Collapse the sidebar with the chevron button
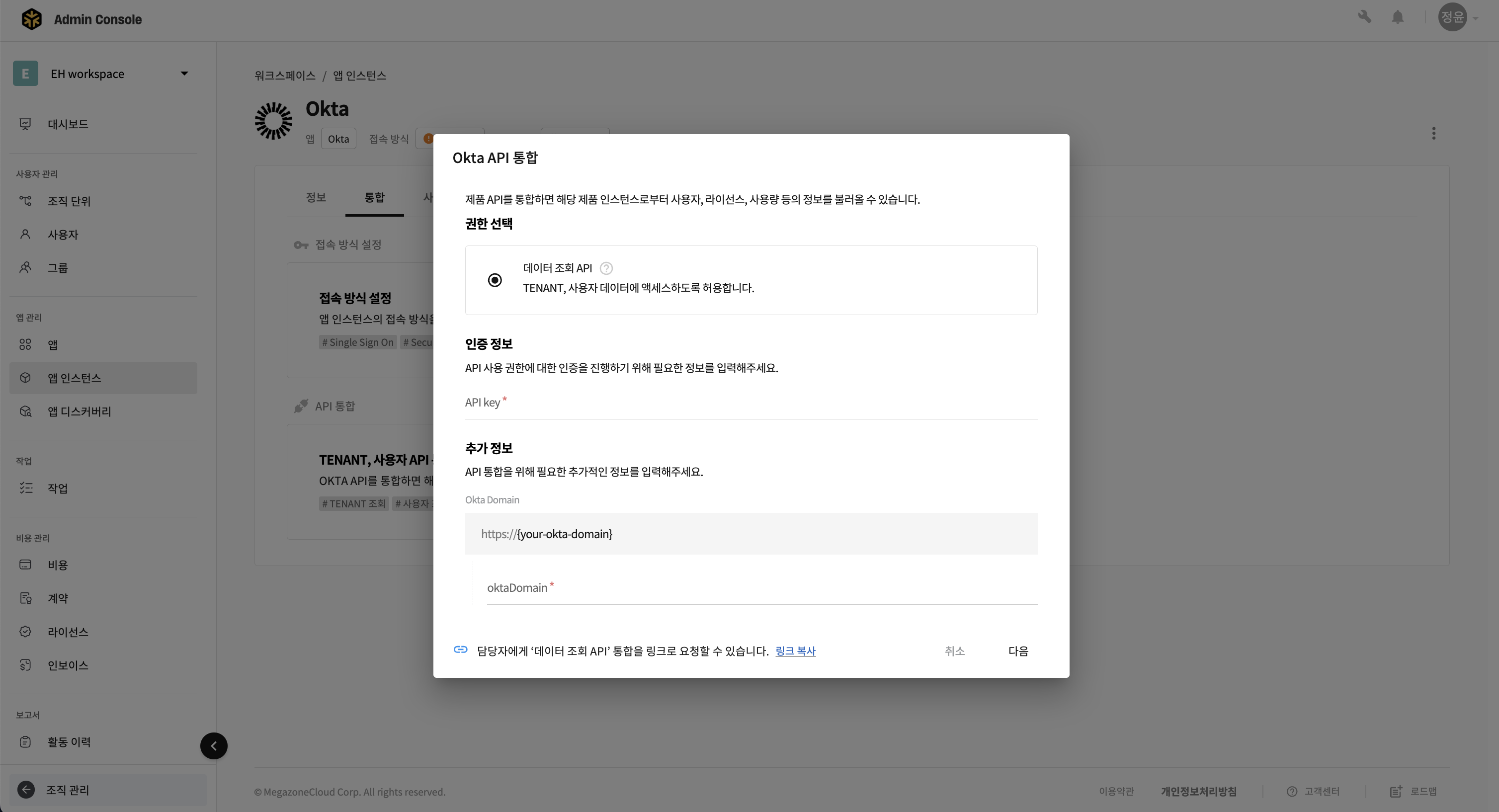The image size is (1499, 812). coord(214,746)
